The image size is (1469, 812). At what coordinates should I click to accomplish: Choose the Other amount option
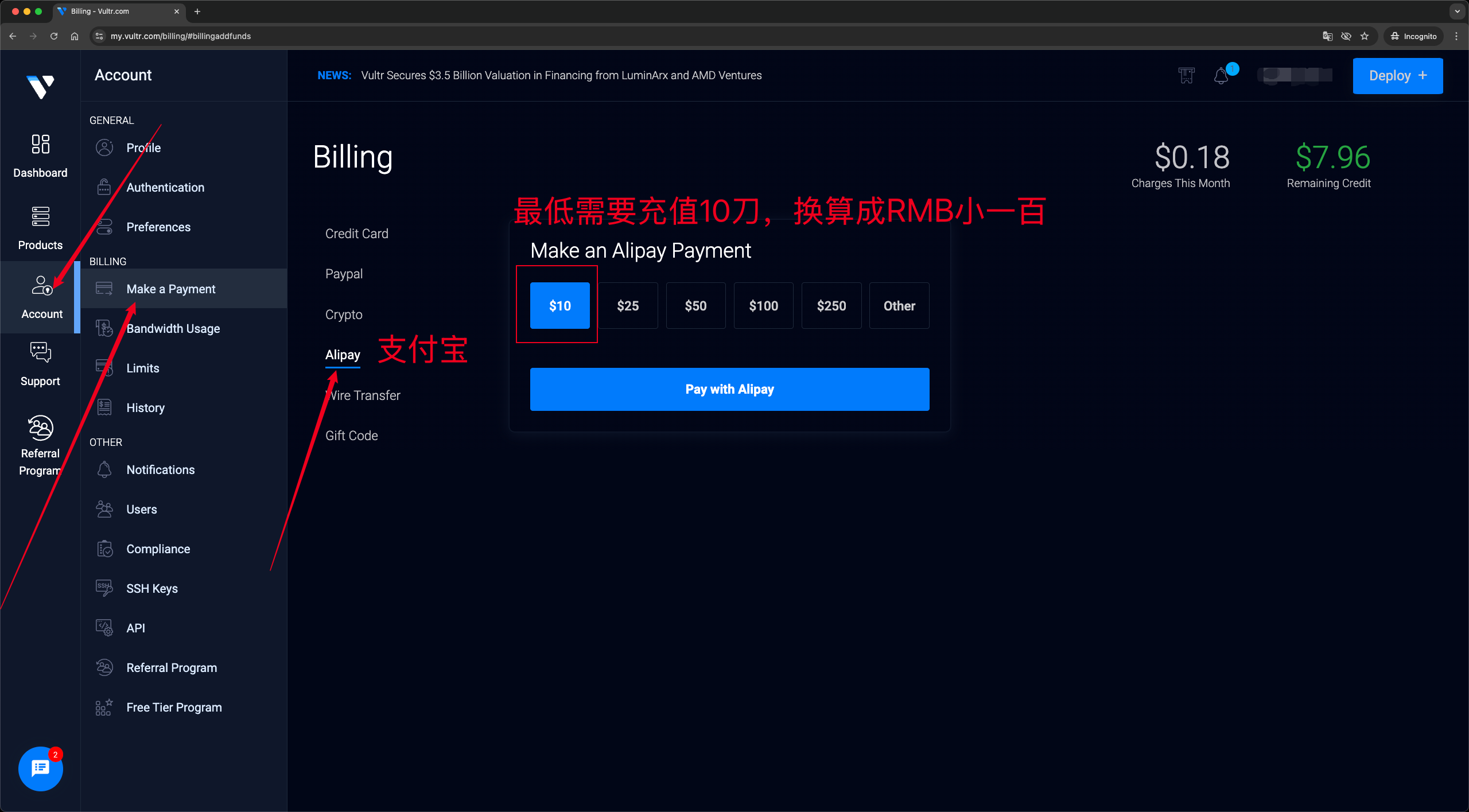[899, 306]
